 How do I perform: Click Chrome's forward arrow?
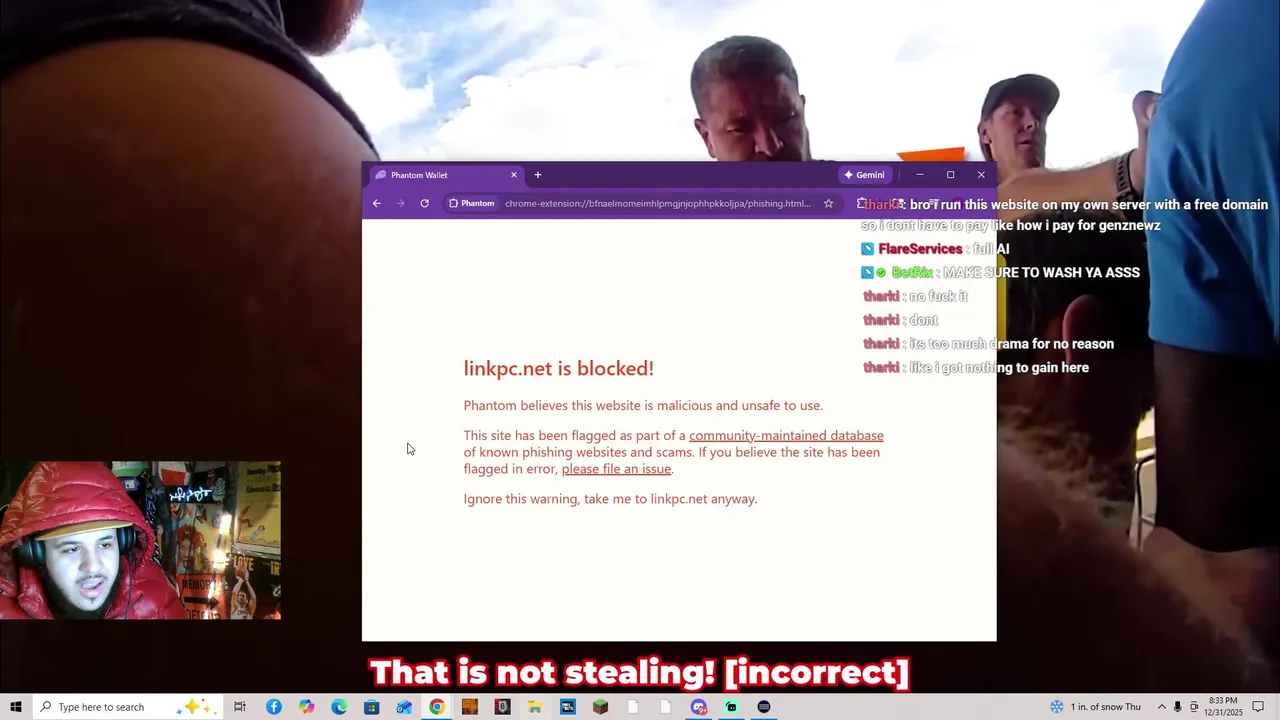[401, 203]
